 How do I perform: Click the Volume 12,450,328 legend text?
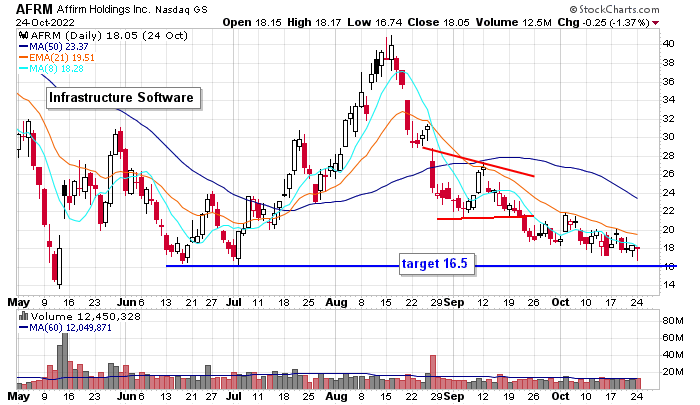[x=85, y=317]
